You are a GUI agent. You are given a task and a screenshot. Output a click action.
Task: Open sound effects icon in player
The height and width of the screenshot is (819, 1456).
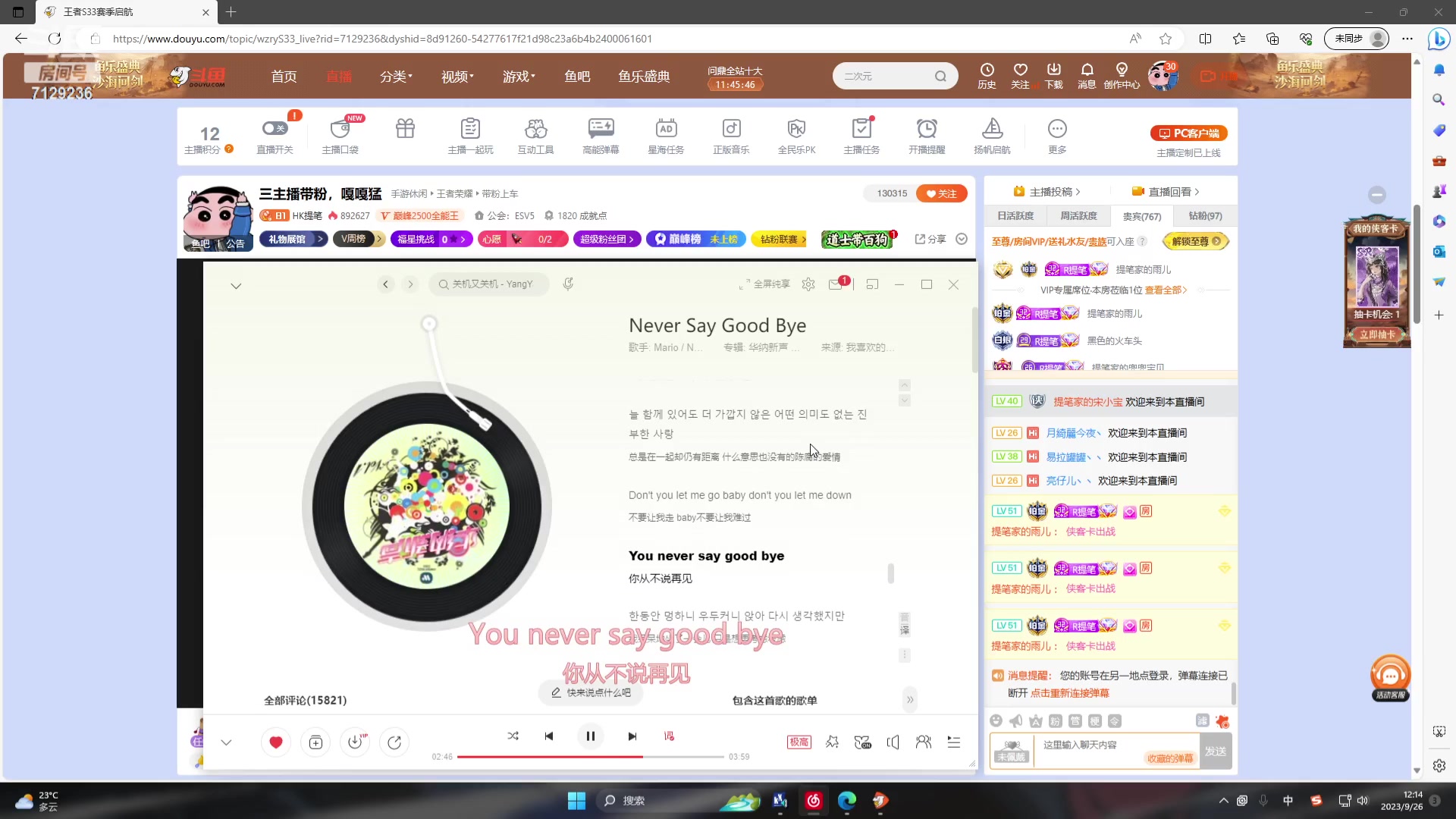click(x=832, y=742)
